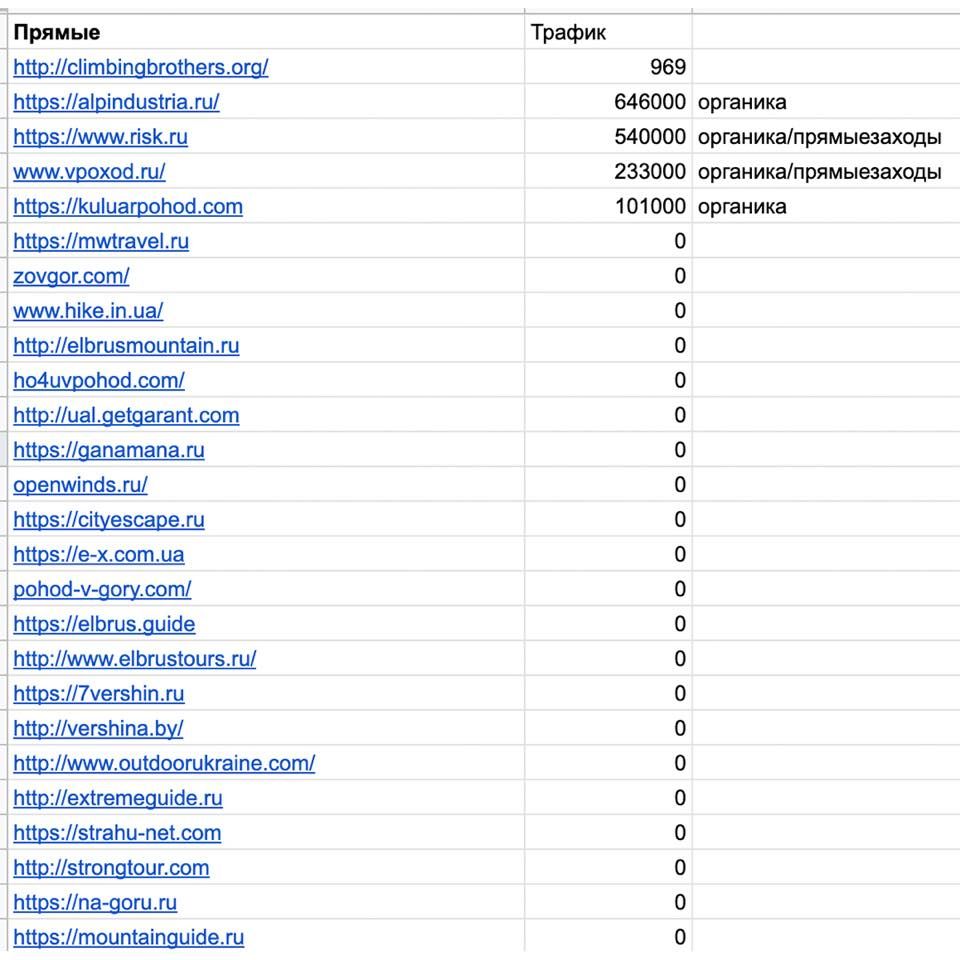
Task: Open the mountainguide.ru link
Action: [128, 937]
